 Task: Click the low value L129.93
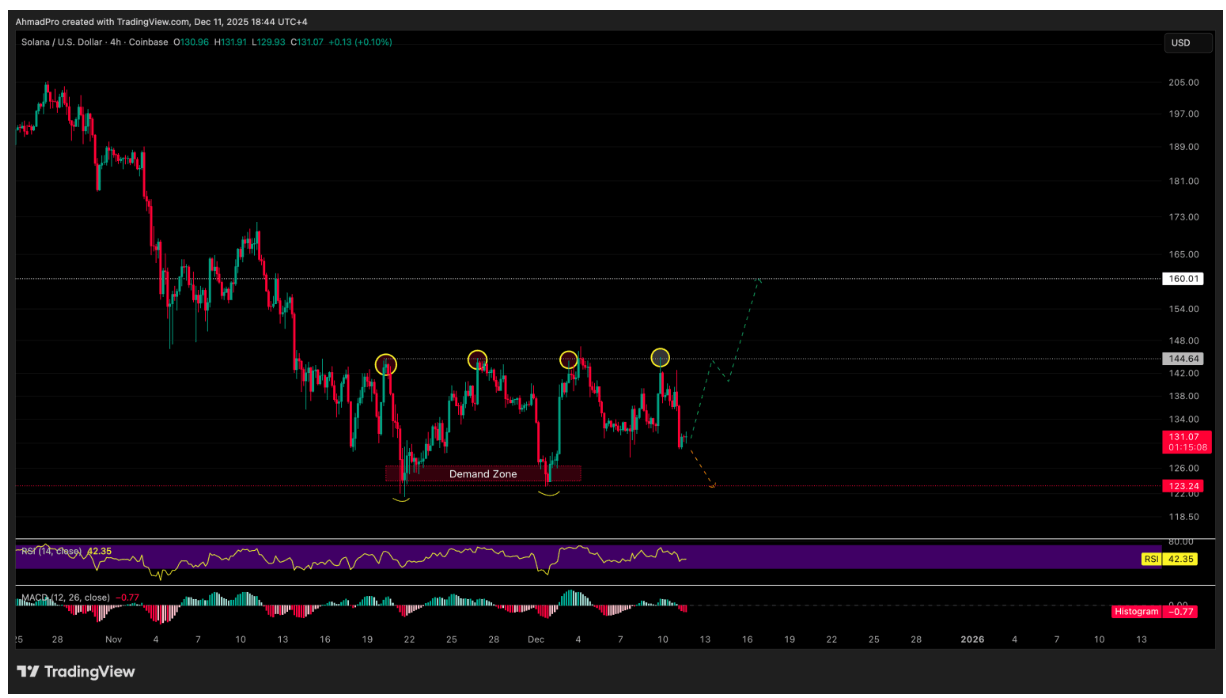[x=270, y=42]
